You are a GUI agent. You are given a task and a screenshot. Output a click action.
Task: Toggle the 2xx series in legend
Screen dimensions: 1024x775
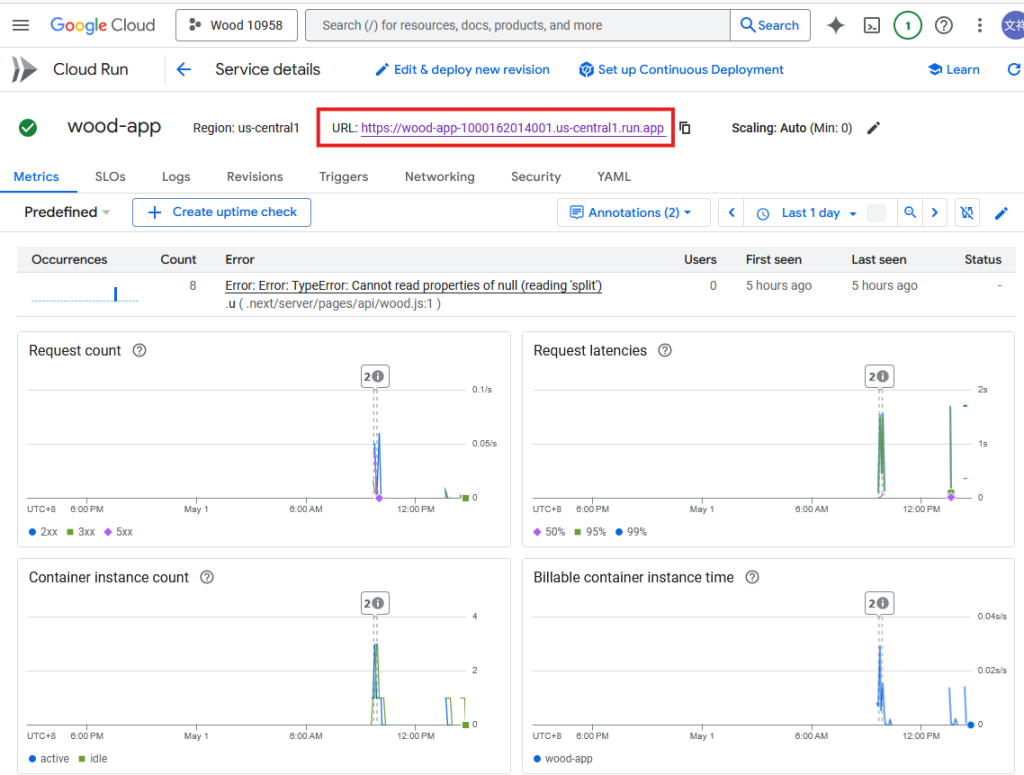(x=43, y=532)
